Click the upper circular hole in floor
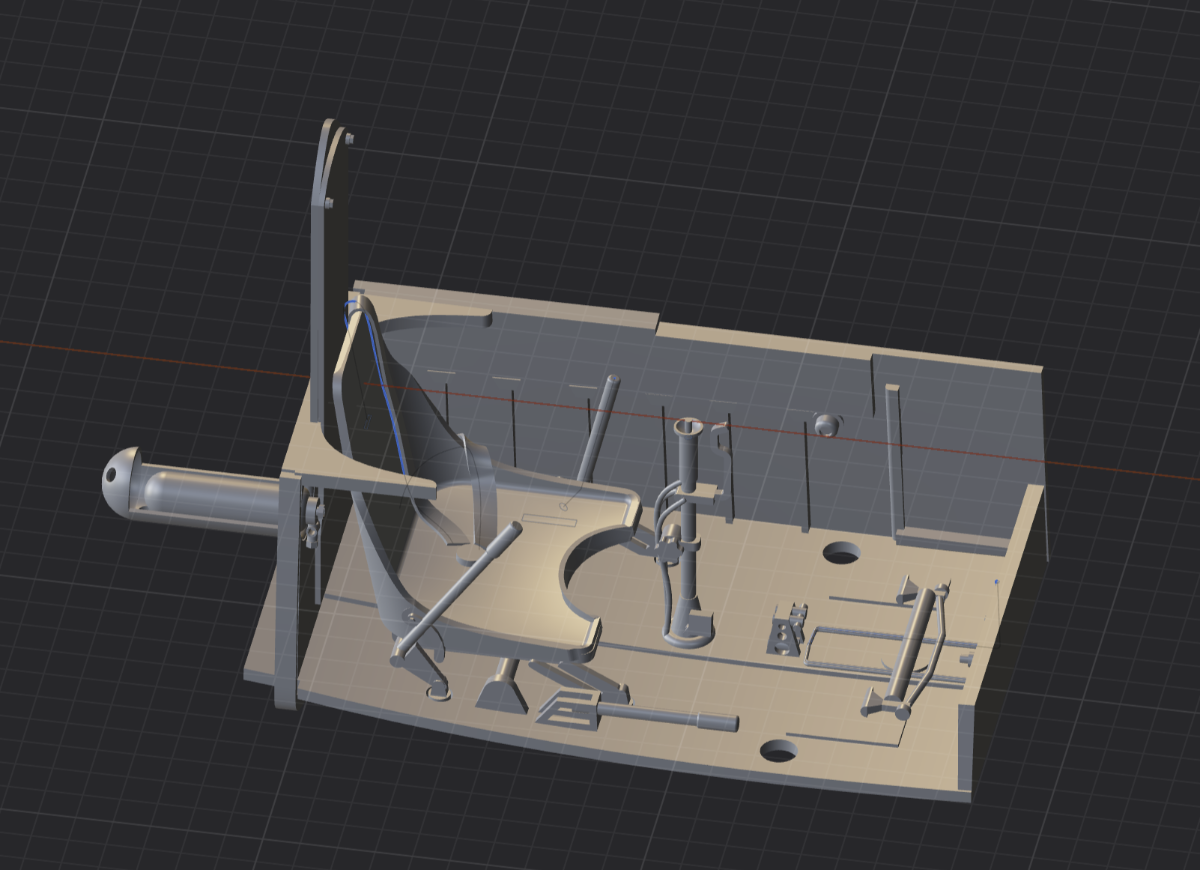 [x=842, y=552]
